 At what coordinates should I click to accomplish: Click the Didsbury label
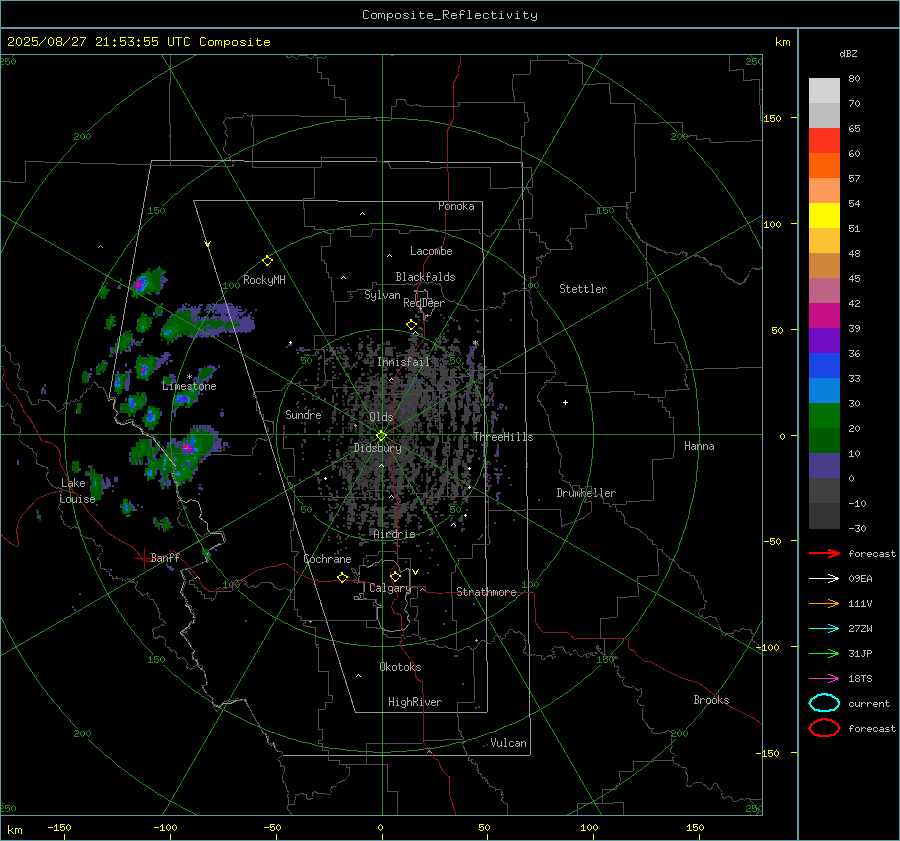click(x=378, y=448)
